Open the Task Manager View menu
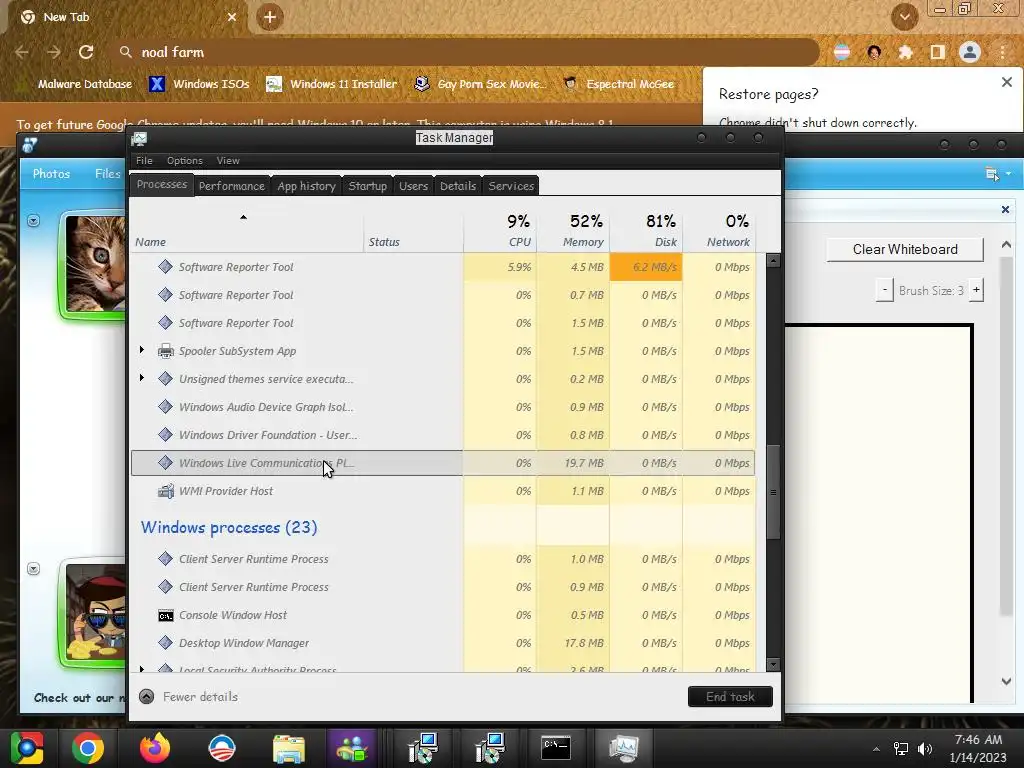The width and height of the screenshot is (1024, 768). pos(228,161)
